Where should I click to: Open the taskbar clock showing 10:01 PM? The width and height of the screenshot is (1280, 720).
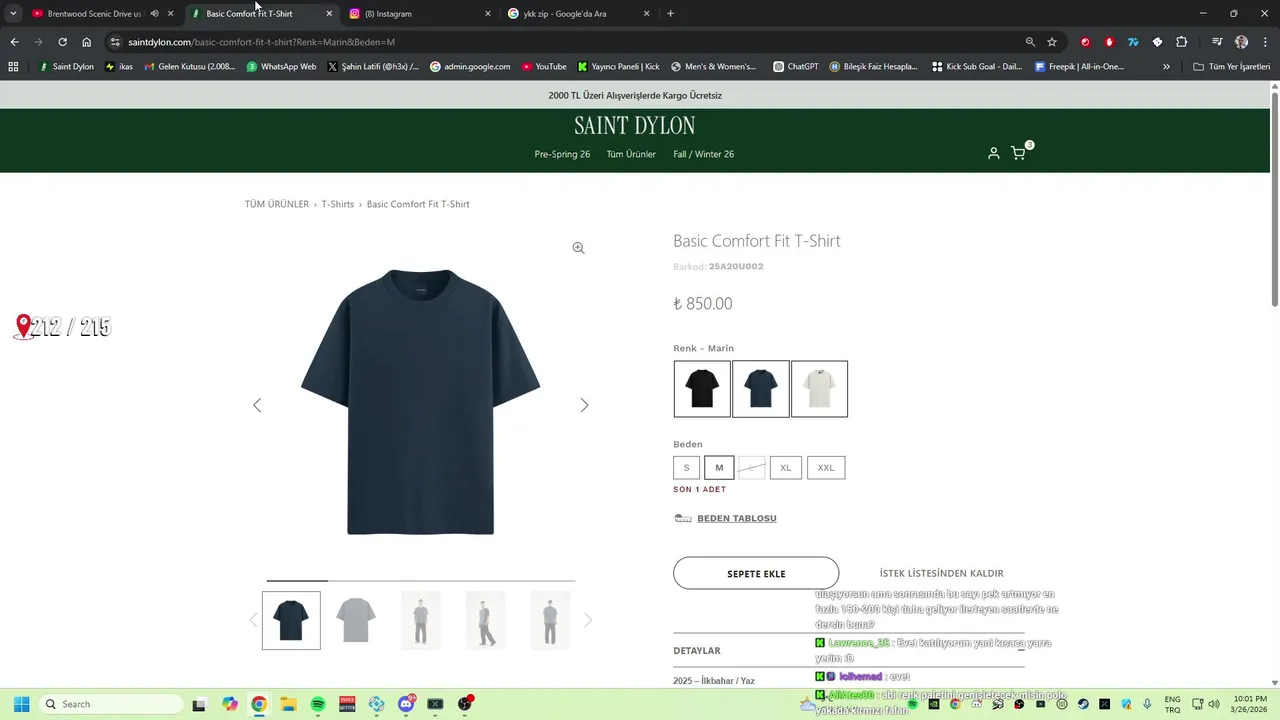[x=1250, y=704]
